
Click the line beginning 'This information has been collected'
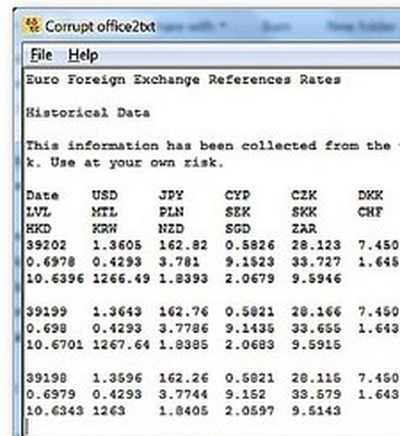[213, 146]
